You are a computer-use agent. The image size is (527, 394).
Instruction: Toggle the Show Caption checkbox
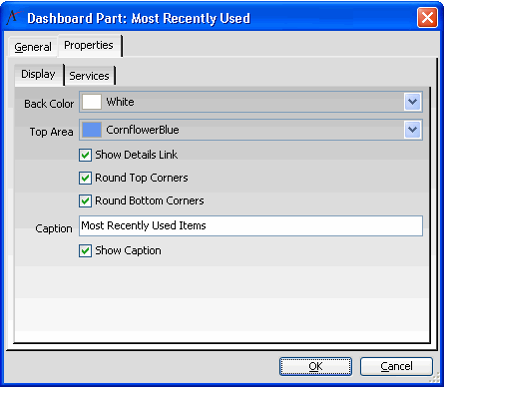pos(85,251)
